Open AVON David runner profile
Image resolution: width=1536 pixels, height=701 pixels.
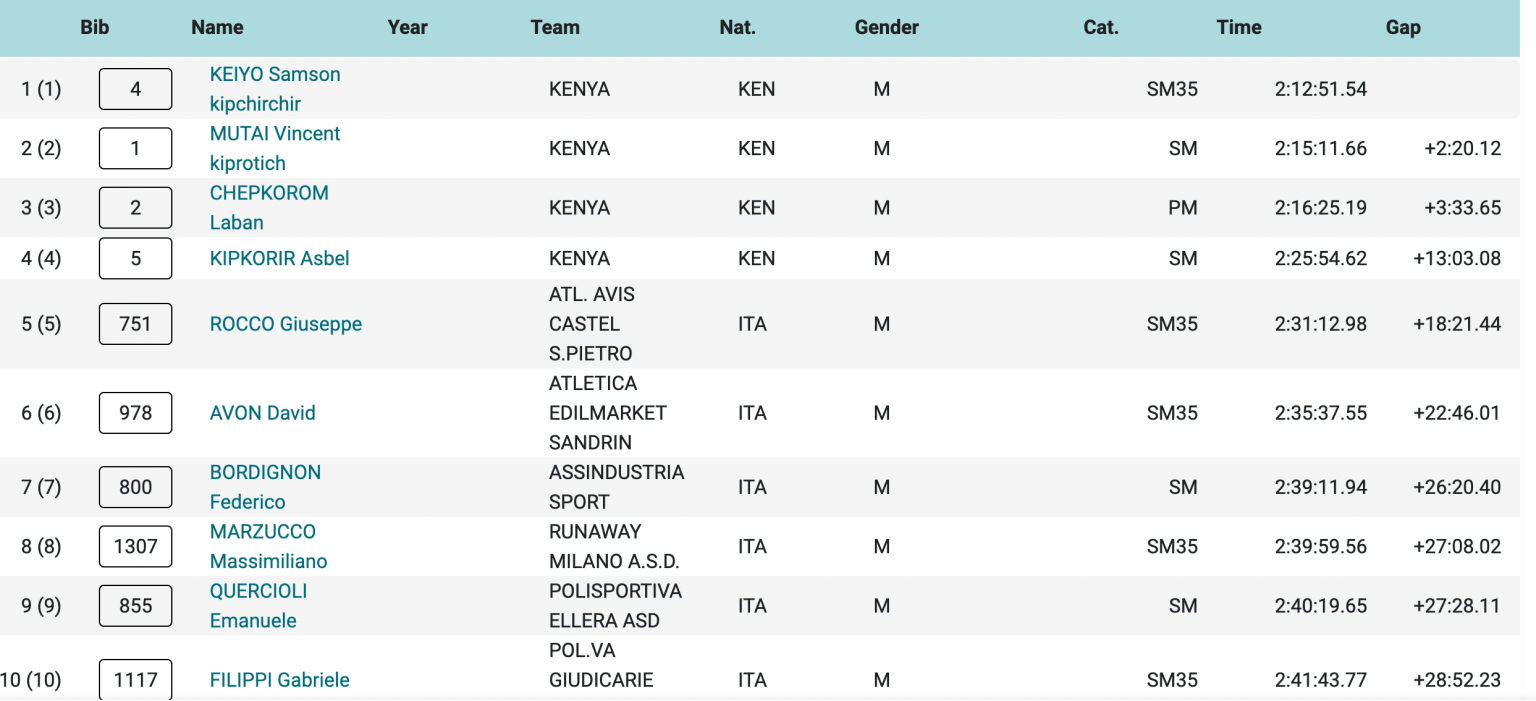pyautogui.click(x=262, y=413)
